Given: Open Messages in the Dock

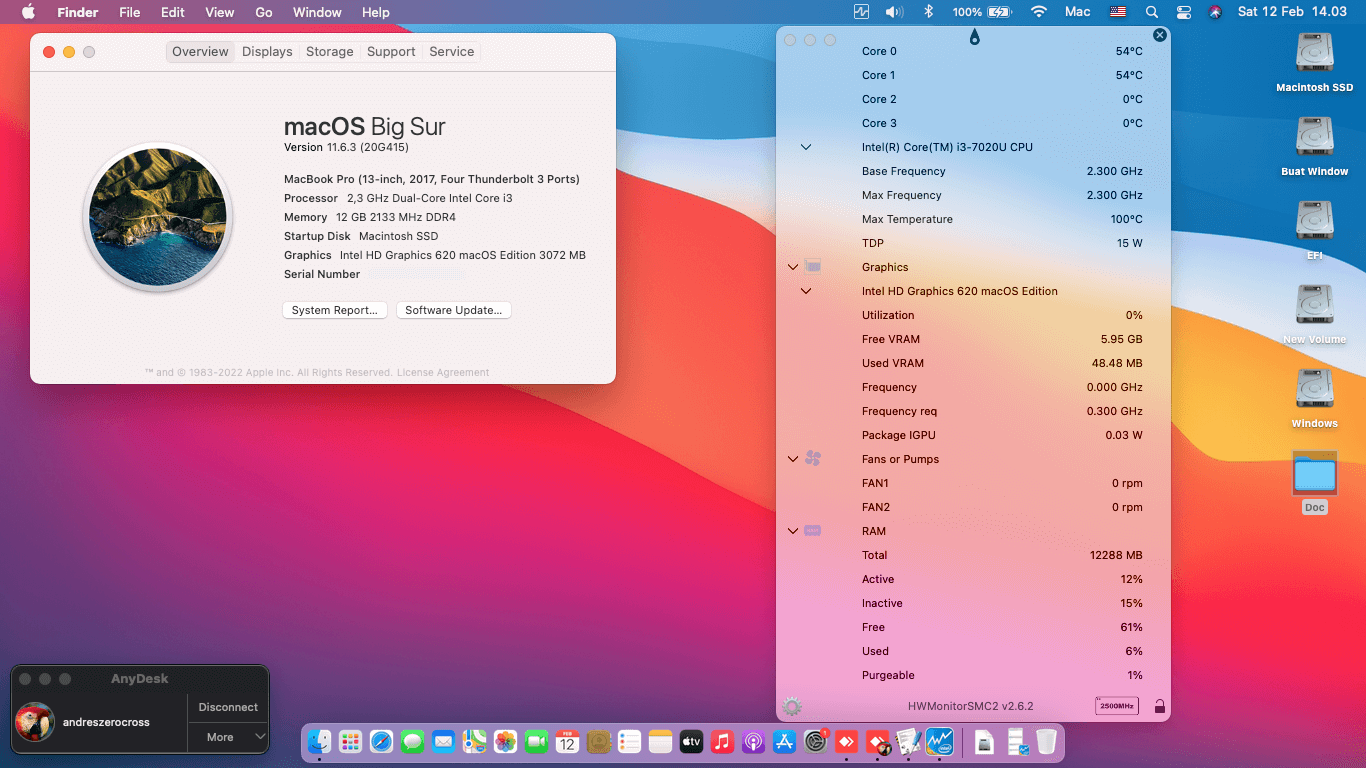Looking at the screenshot, I should coord(412,741).
